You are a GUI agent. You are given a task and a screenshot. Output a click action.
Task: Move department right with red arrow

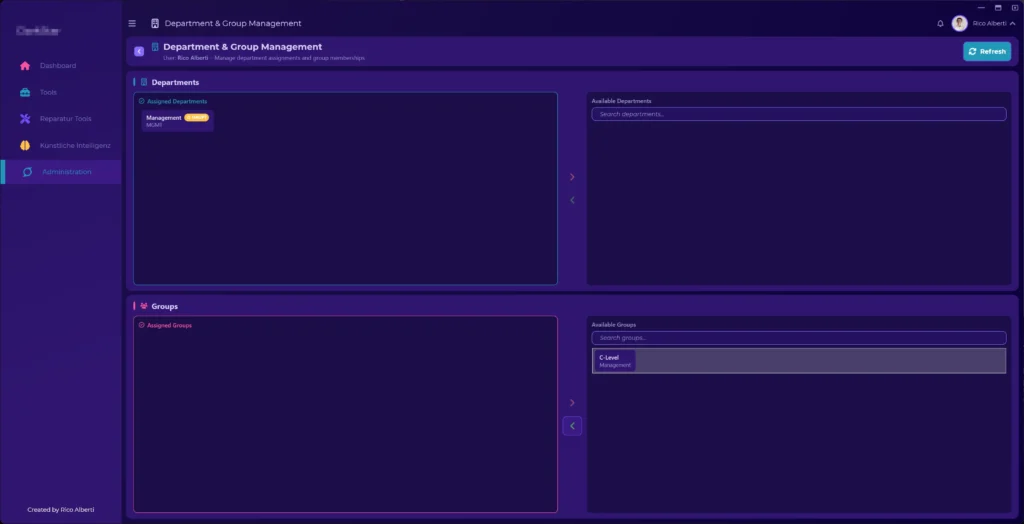pos(572,177)
